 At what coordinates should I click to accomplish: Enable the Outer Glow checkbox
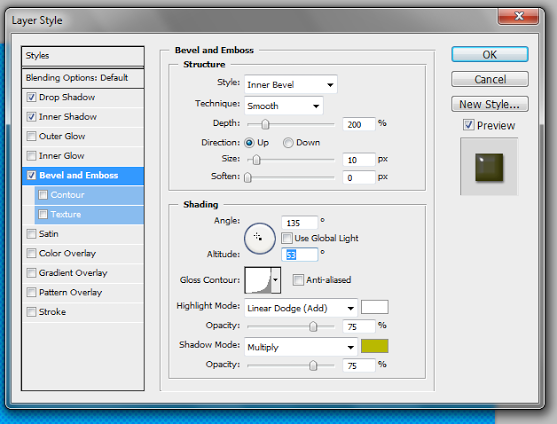[x=31, y=136]
